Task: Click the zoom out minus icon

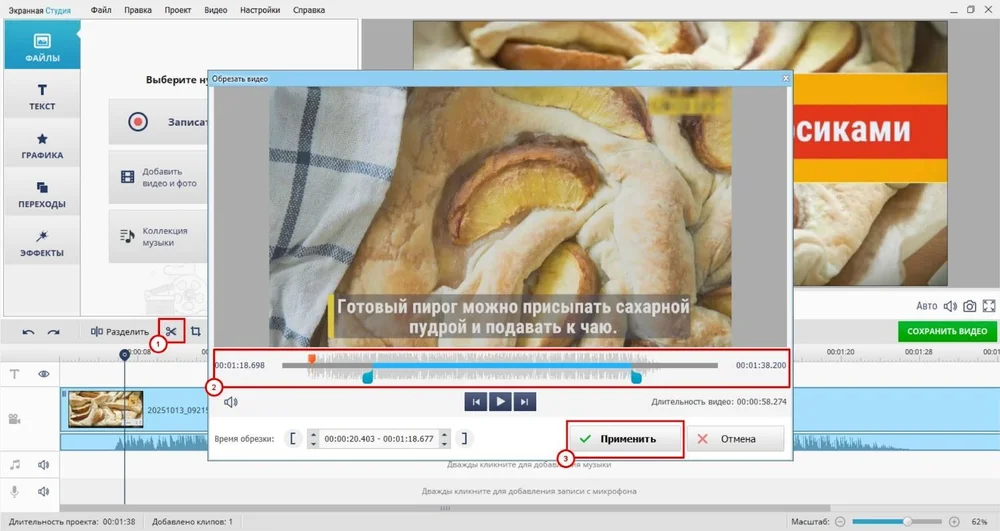Action: point(841,521)
